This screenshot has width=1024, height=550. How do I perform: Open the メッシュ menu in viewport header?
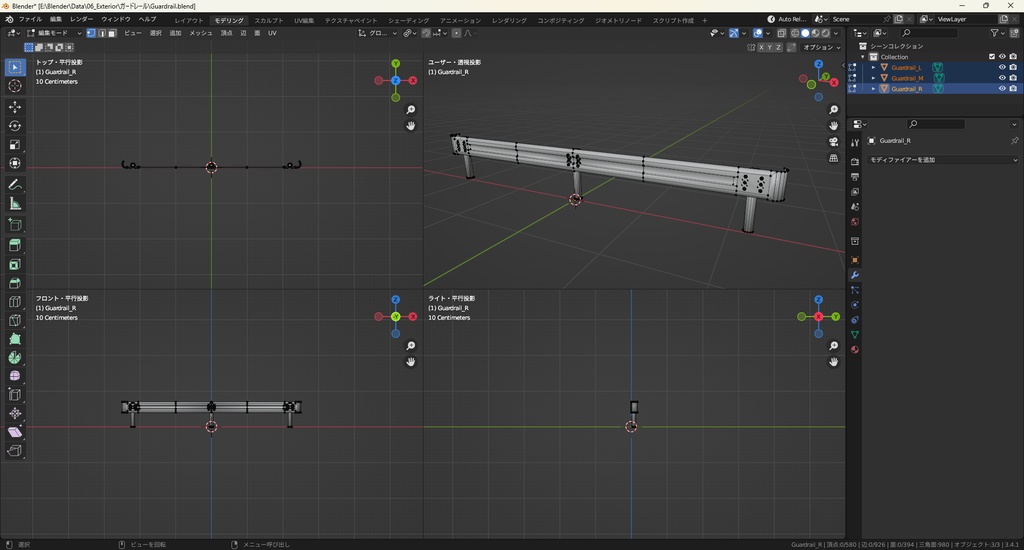tap(201, 33)
